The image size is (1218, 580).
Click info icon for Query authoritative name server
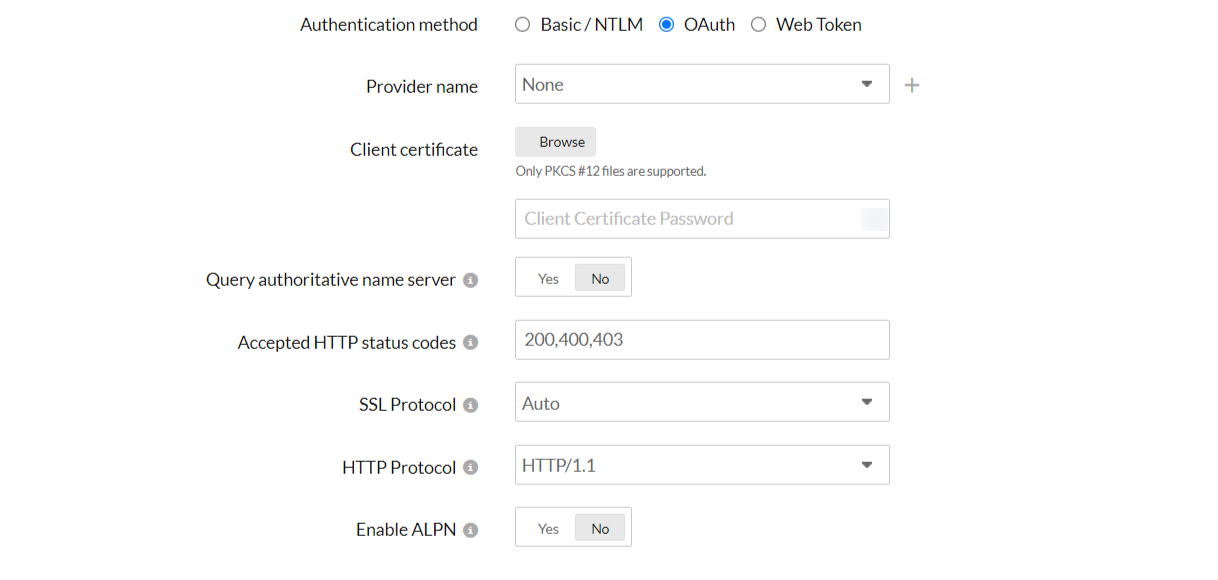point(470,280)
